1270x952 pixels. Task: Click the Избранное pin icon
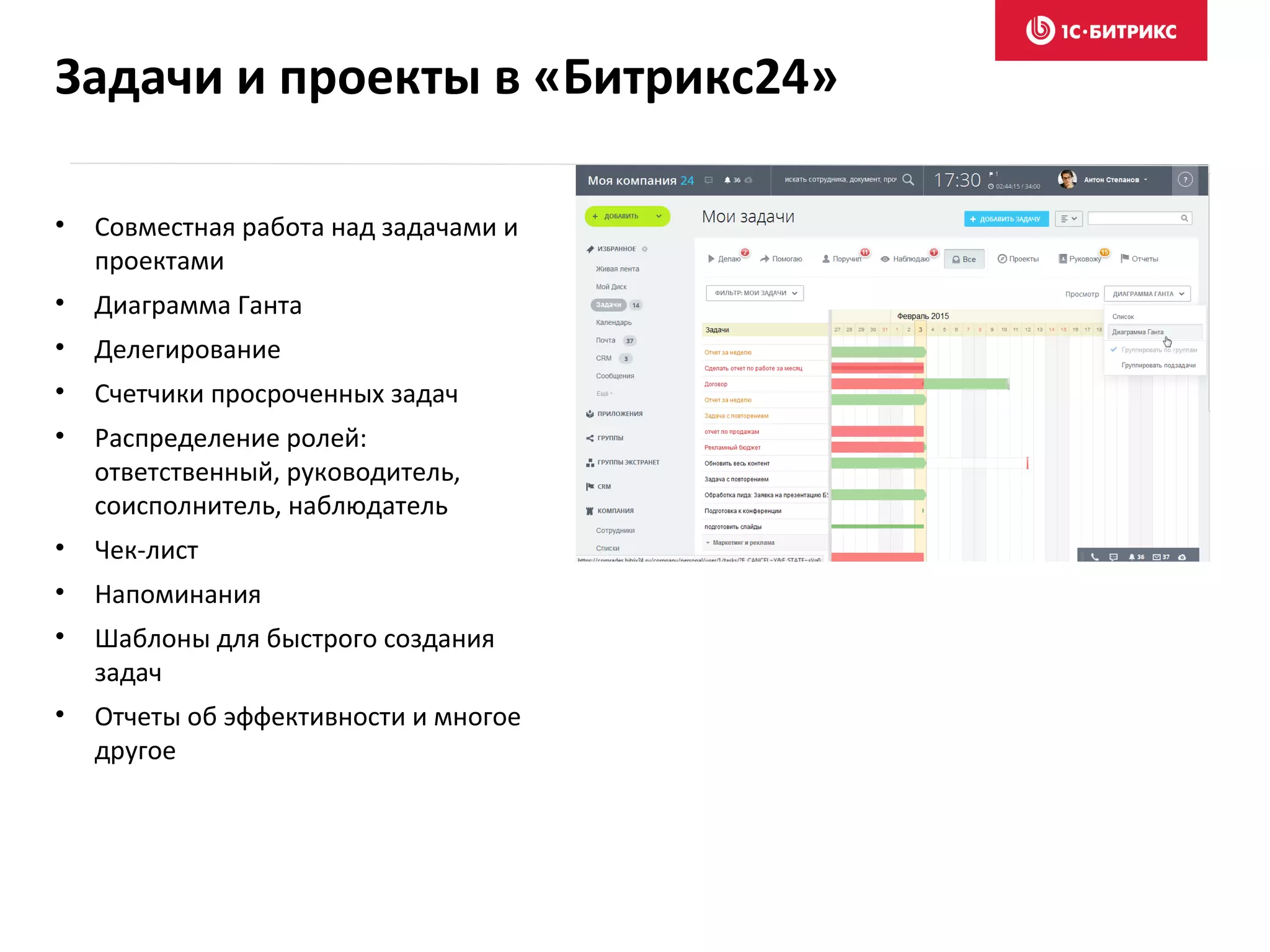(x=590, y=249)
